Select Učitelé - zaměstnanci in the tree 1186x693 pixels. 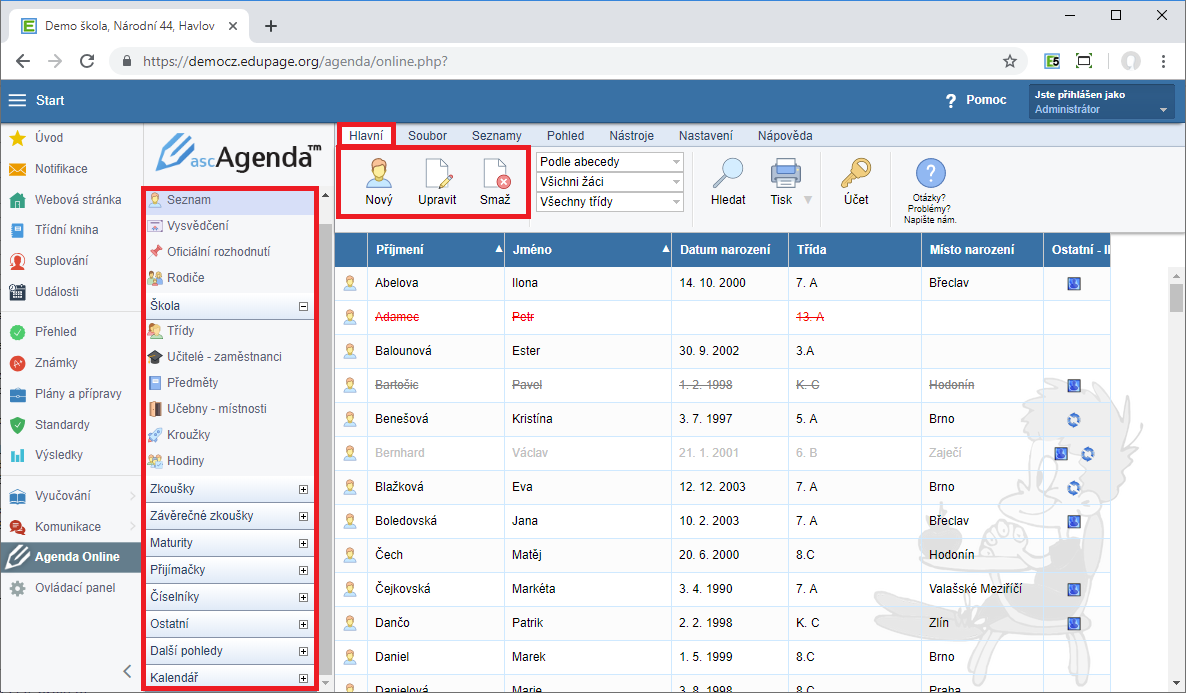tap(224, 357)
